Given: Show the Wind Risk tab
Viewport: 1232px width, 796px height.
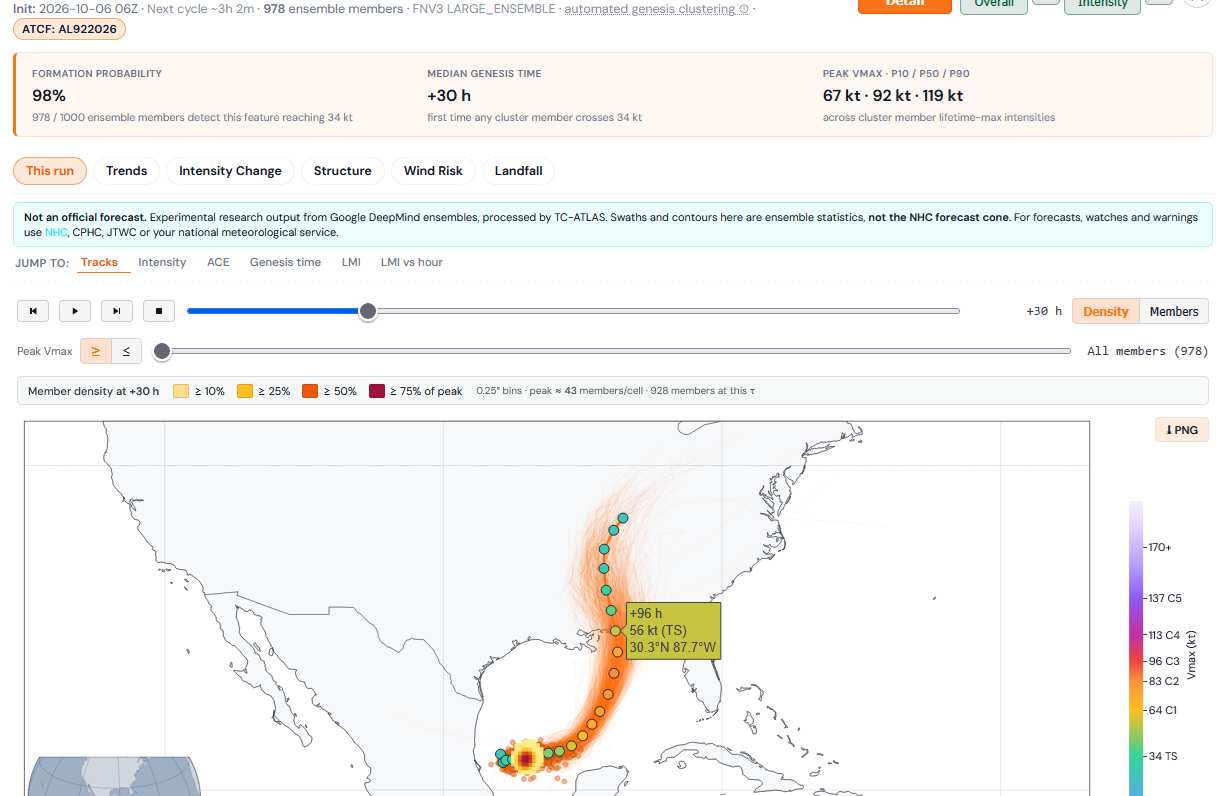Looking at the screenshot, I should click(x=433, y=171).
